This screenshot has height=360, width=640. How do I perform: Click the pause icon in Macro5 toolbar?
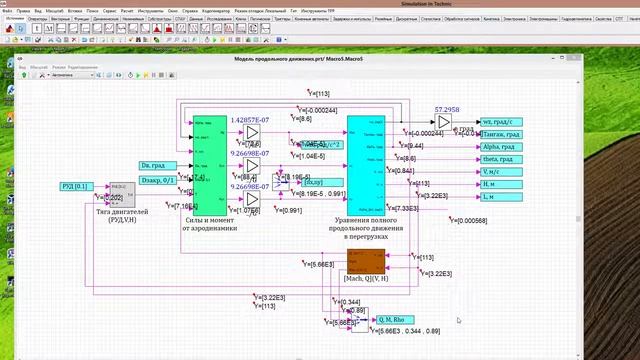tap(154, 75)
